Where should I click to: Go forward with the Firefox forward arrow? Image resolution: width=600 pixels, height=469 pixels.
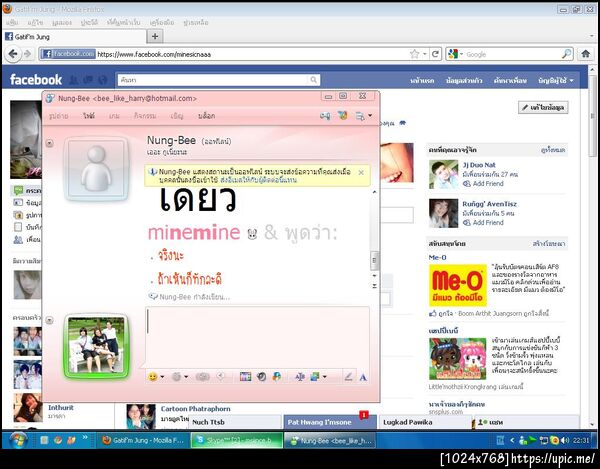(x=28, y=54)
